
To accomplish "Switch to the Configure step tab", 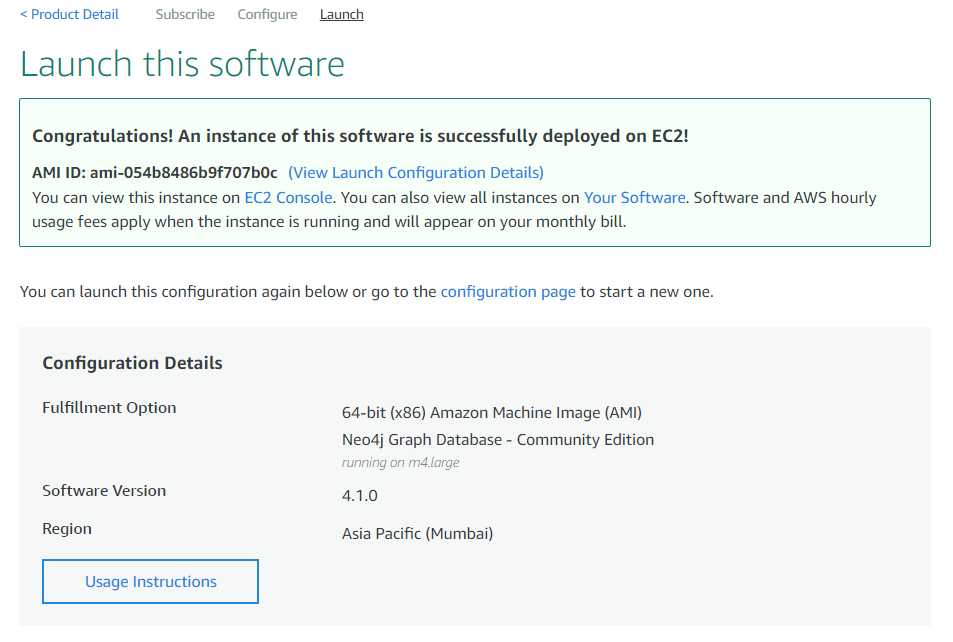I will [267, 15].
